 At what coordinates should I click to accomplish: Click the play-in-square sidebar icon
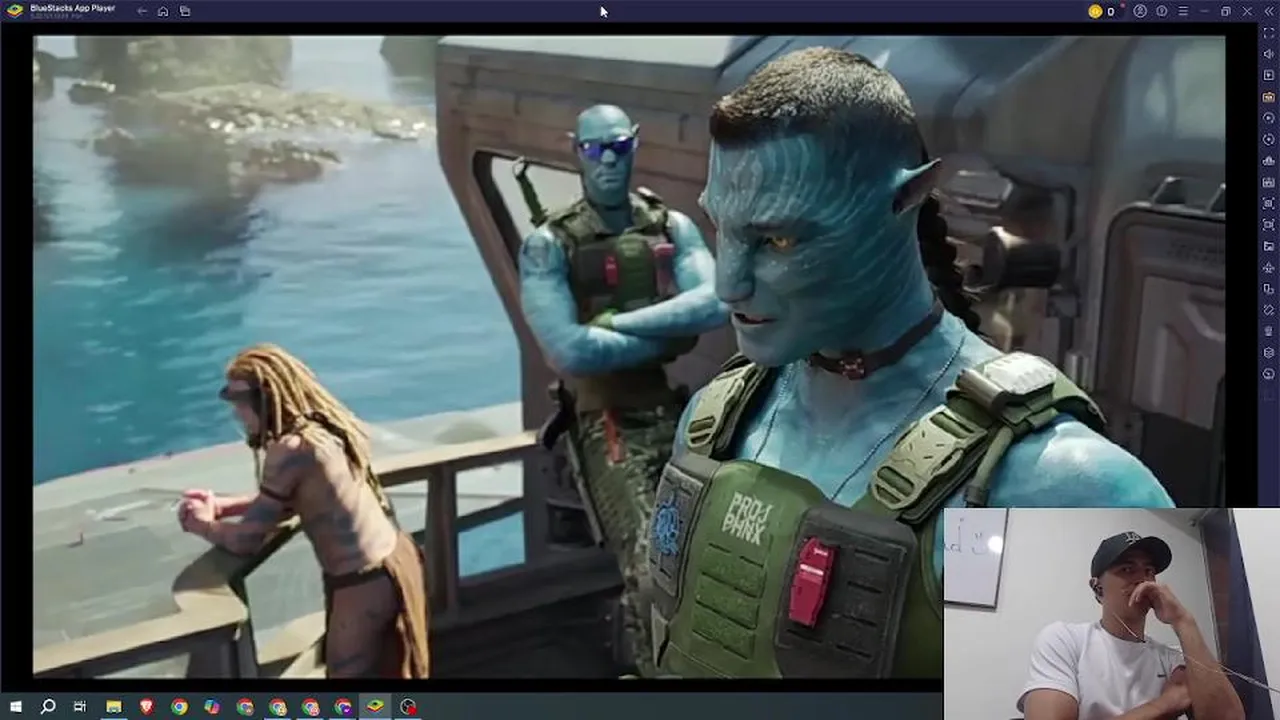click(1269, 76)
